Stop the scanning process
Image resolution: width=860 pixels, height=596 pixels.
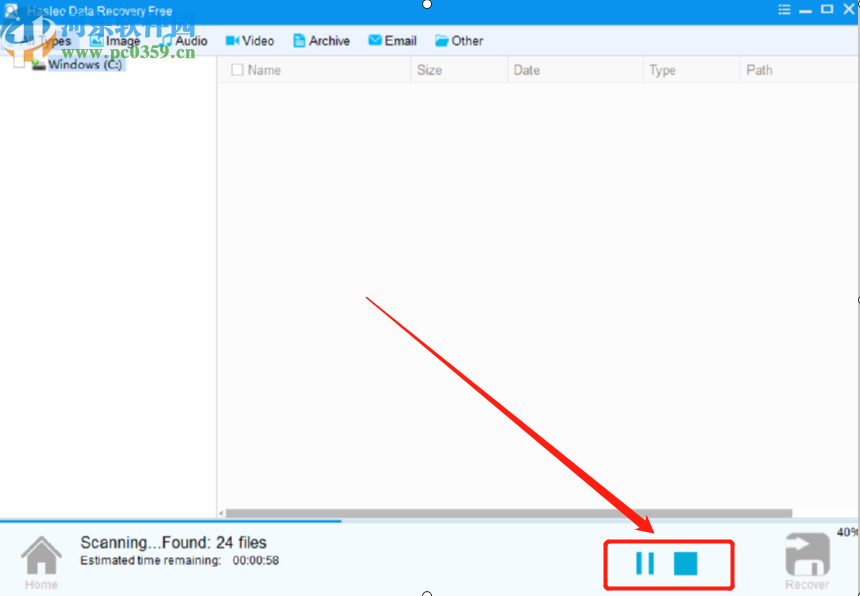point(686,563)
